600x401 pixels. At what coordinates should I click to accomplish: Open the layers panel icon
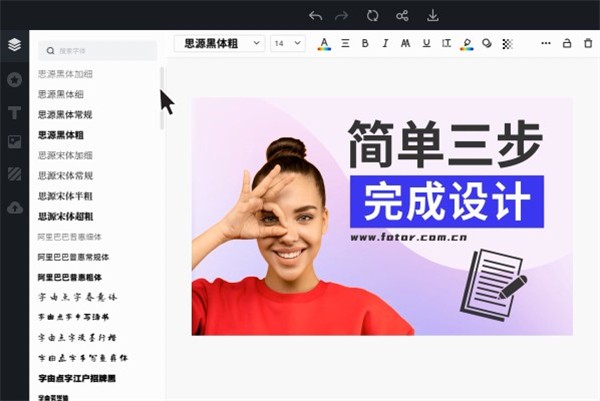tap(15, 45)
